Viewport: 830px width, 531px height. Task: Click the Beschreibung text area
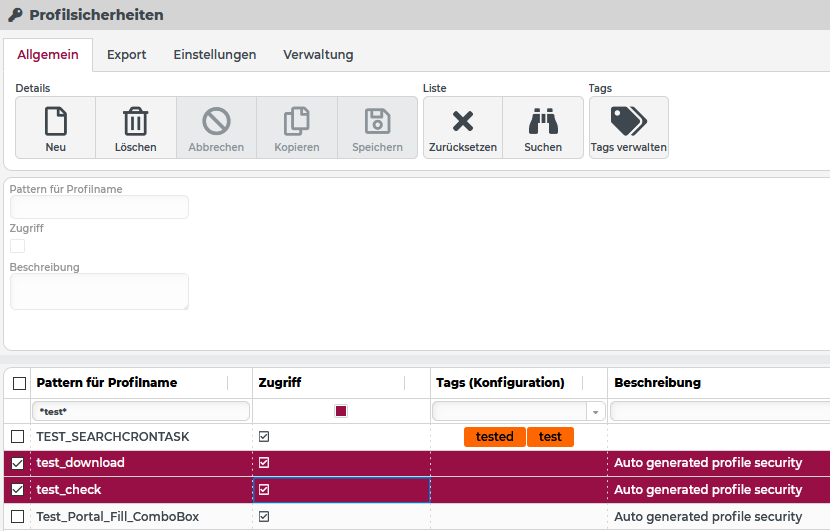tap(99, 291)
